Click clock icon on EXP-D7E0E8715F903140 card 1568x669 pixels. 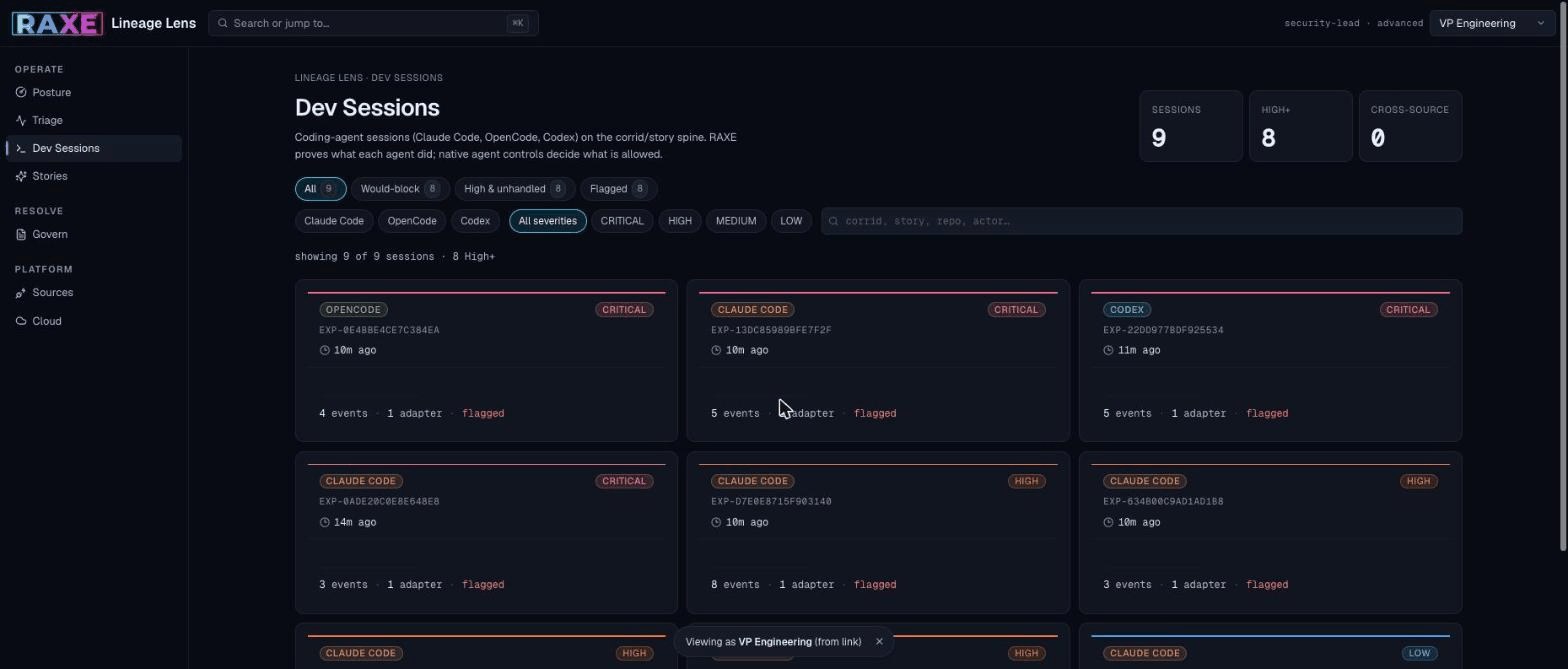(x=716, y=522)
